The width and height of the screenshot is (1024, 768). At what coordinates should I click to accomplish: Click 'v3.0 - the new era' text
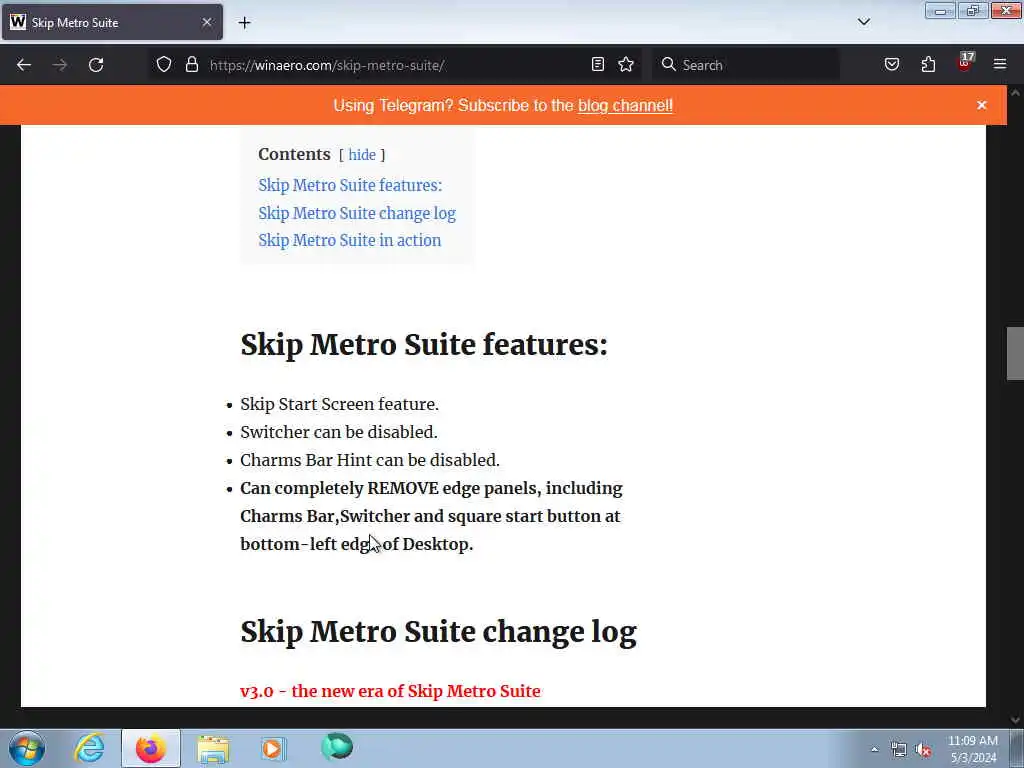click(390, 691)
